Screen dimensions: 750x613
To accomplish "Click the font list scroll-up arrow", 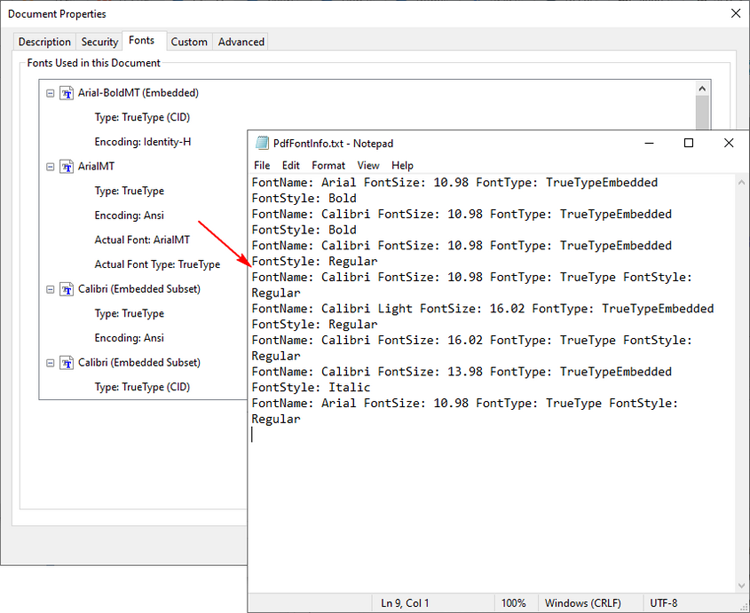I will pos(702,88).
